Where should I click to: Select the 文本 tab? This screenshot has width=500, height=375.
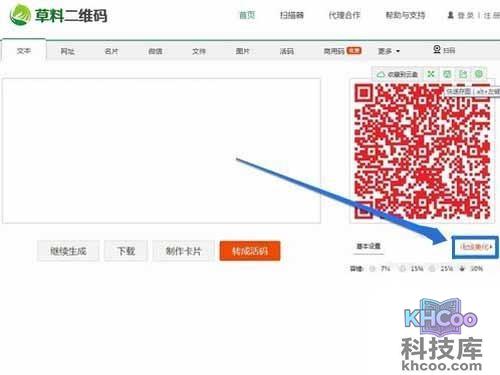click(24, 51)
